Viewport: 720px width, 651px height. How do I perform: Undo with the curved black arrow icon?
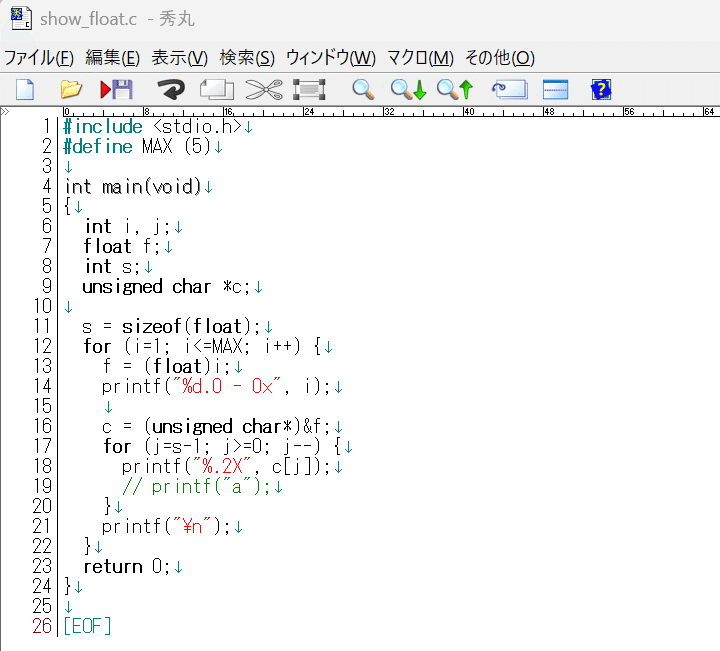171,89
